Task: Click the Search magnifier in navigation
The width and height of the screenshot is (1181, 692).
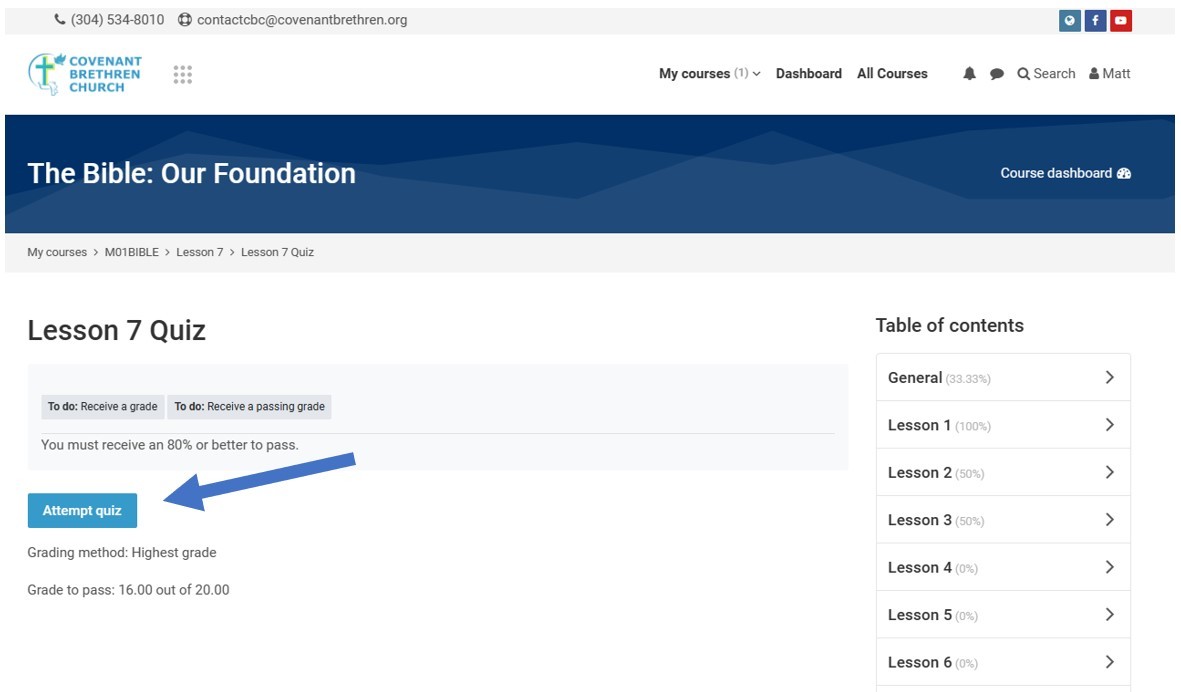Action: (1046, 73)
